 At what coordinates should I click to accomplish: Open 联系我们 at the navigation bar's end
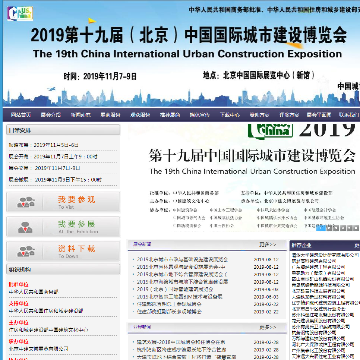tap(349, 115)
